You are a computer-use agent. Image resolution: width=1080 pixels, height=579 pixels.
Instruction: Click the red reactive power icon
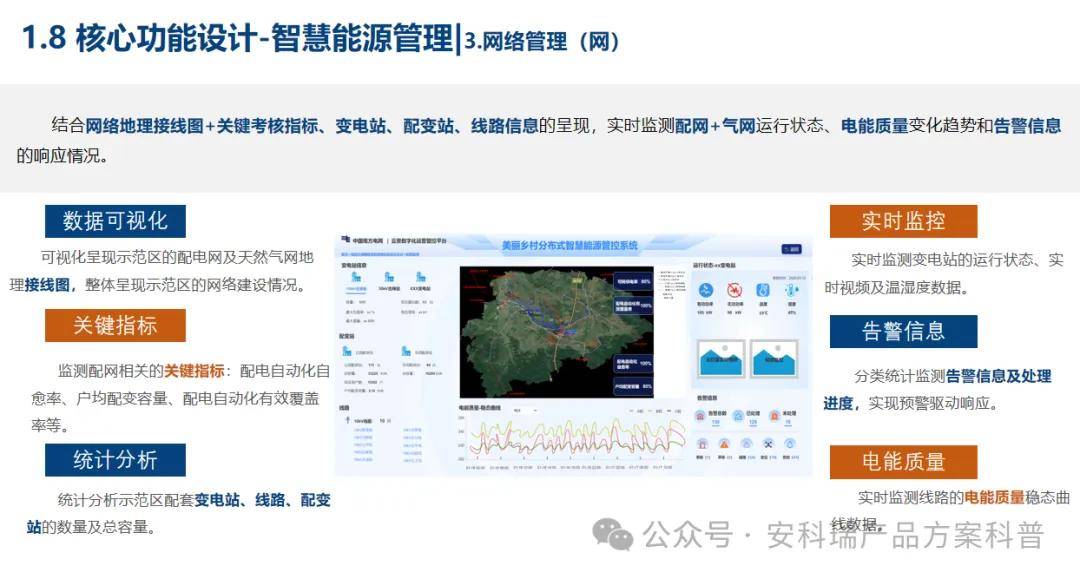[x=735, y=291]
